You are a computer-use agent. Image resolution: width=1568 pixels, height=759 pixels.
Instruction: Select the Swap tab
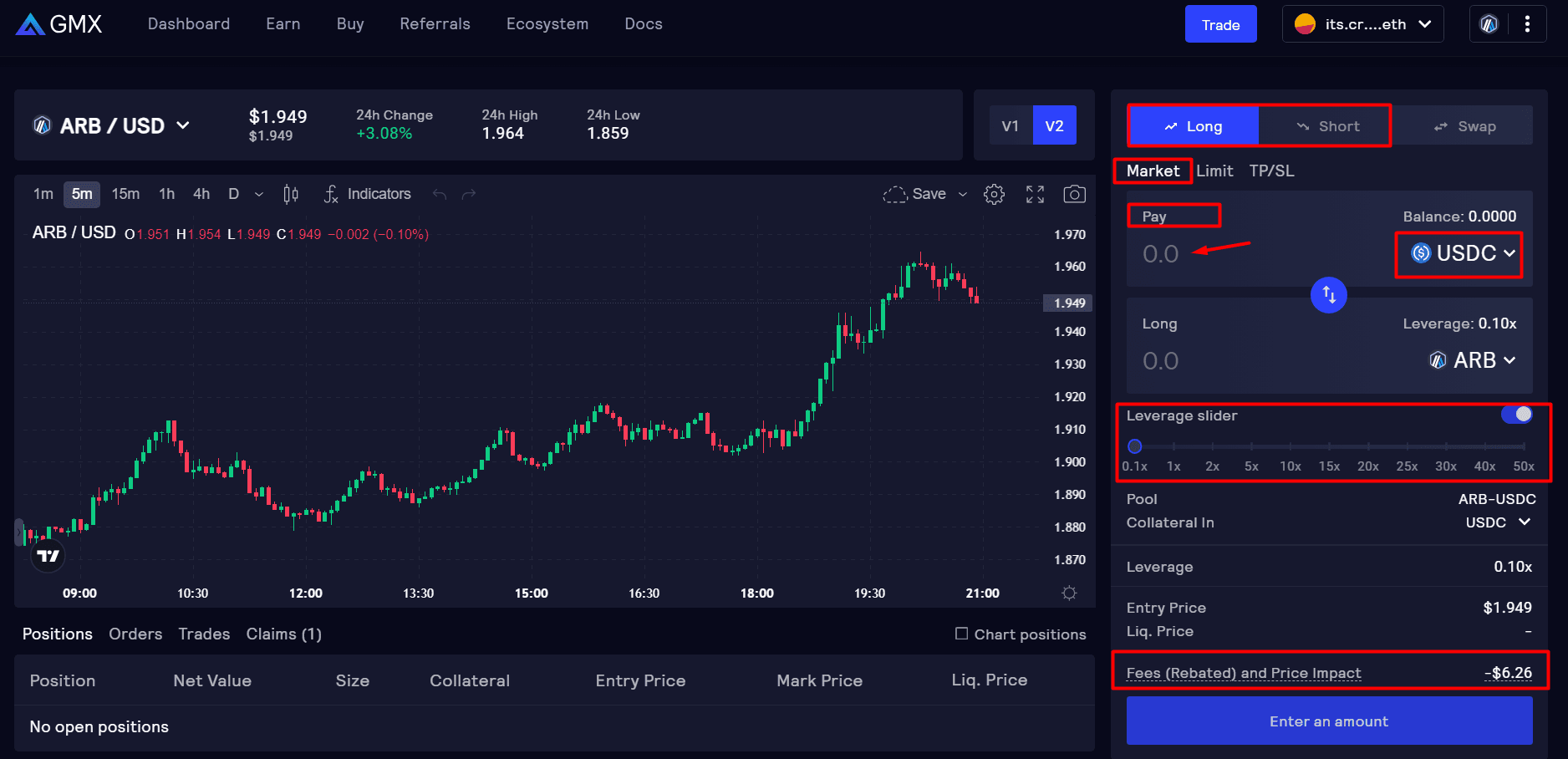point(1464,126)
